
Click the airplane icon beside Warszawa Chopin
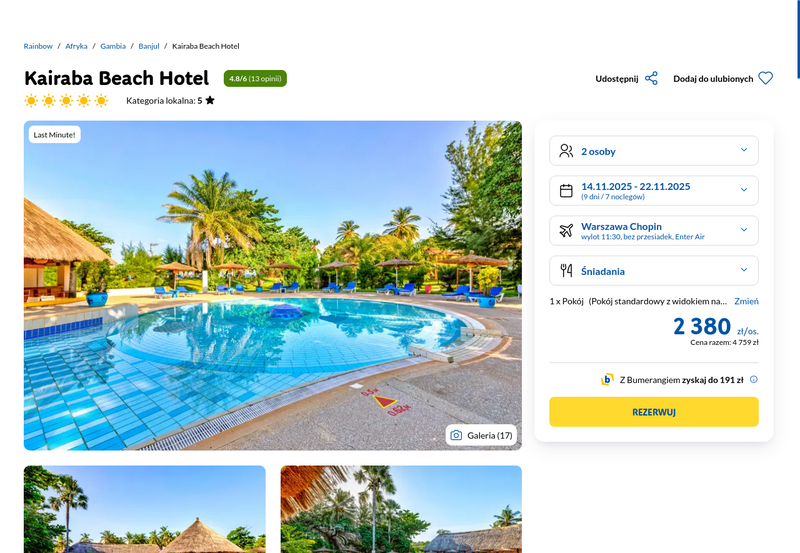point(566,231)
